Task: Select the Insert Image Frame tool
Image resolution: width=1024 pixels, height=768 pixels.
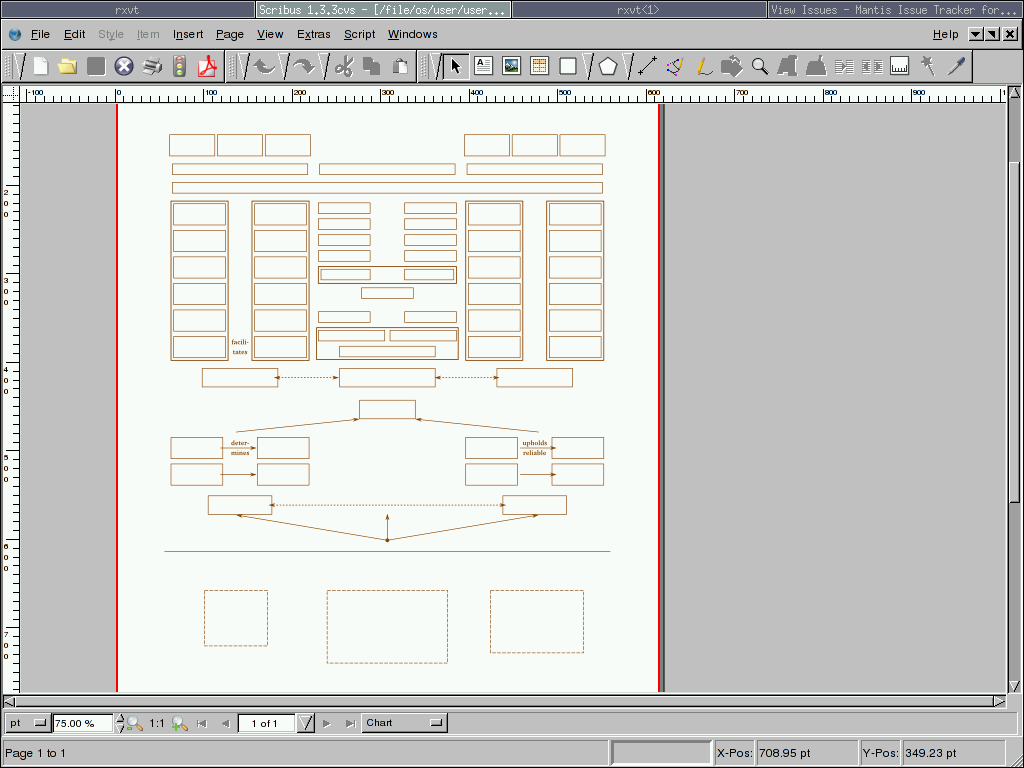Action: (511, 67)
